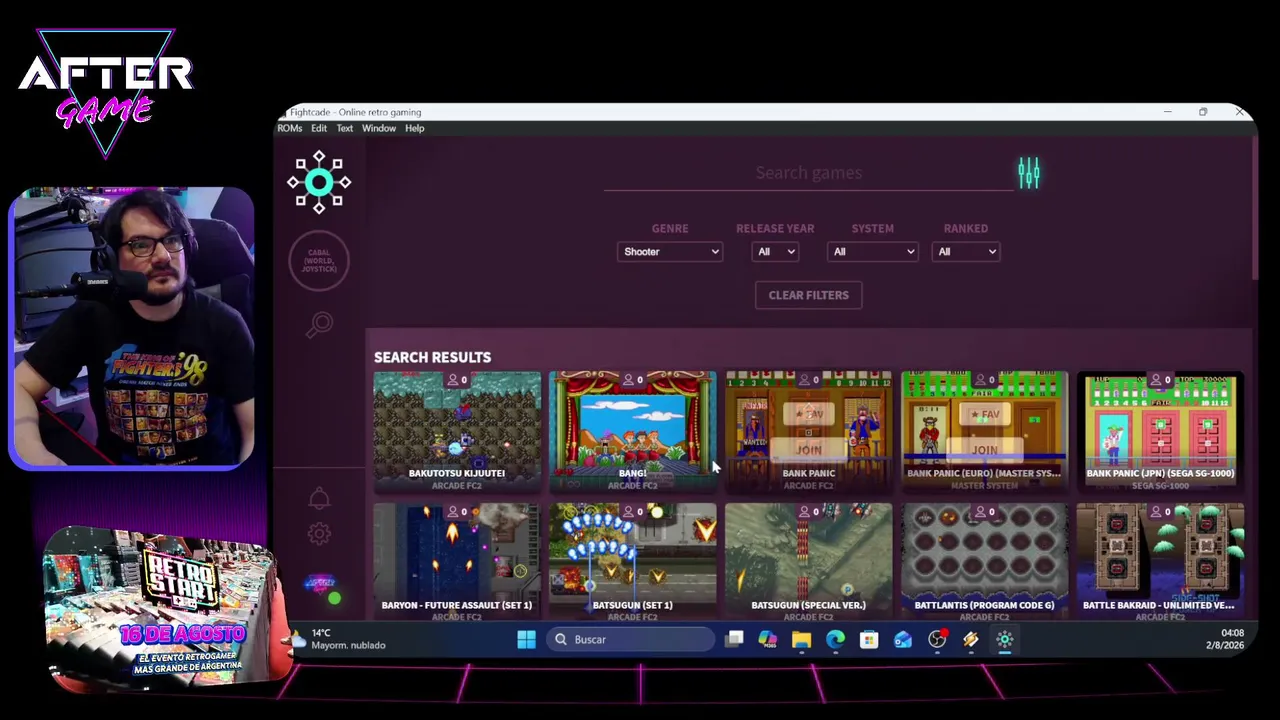Open the Windows Start menu
The height and width of the screenshot is (720, 1280).
(526, 640)
